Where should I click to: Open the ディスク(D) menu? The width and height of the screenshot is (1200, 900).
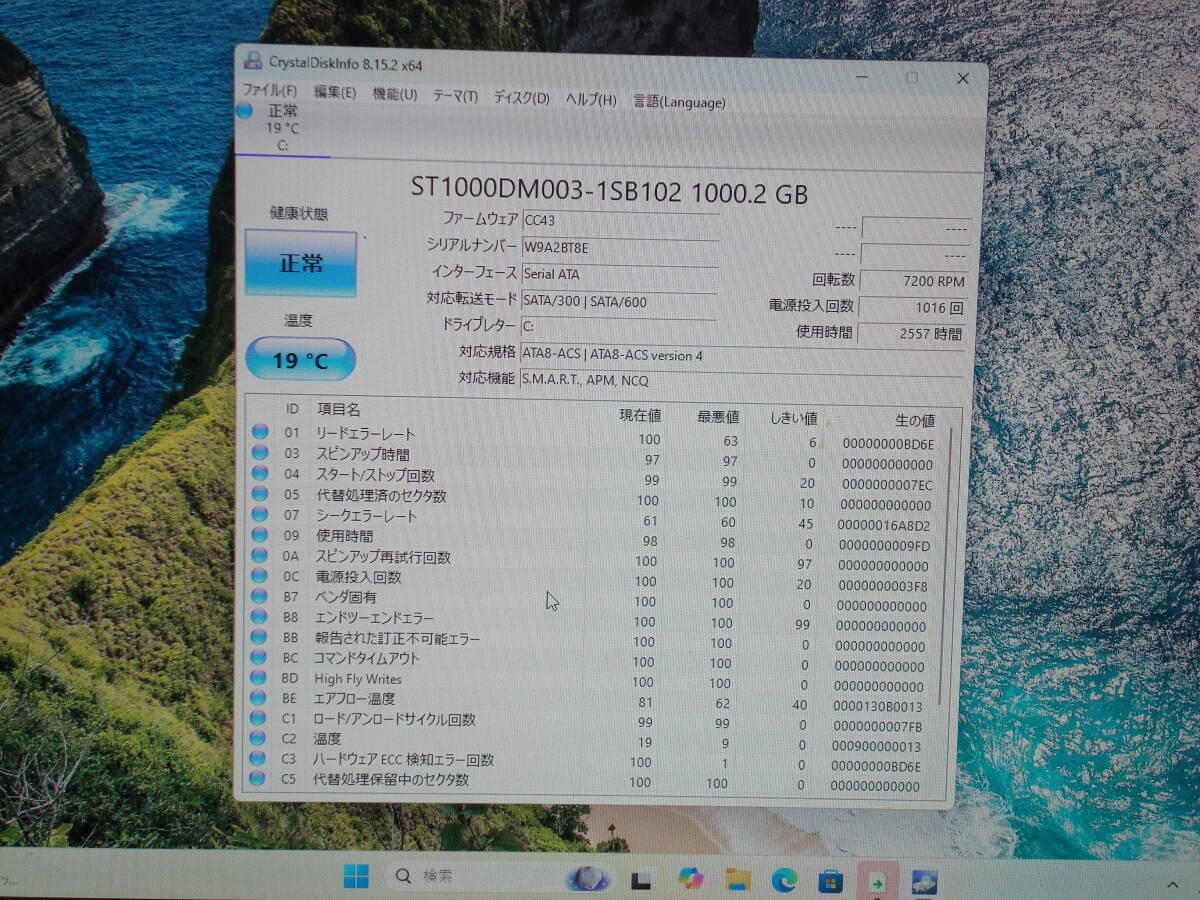tap(521, 98)
